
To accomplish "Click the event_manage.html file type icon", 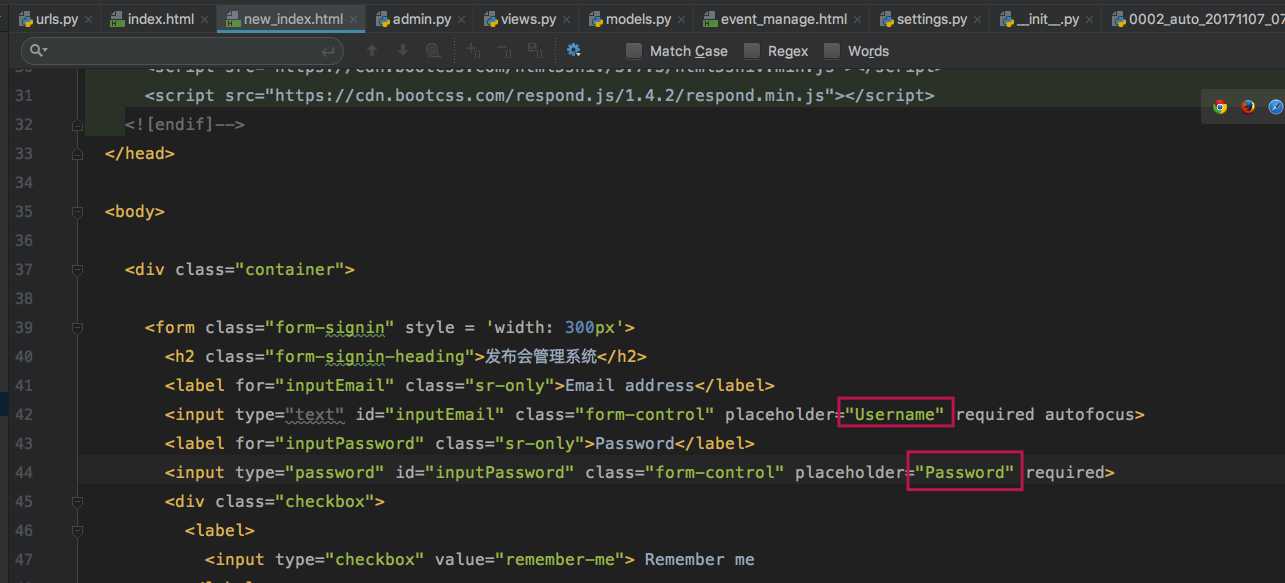I will click(x=710, y=19).
